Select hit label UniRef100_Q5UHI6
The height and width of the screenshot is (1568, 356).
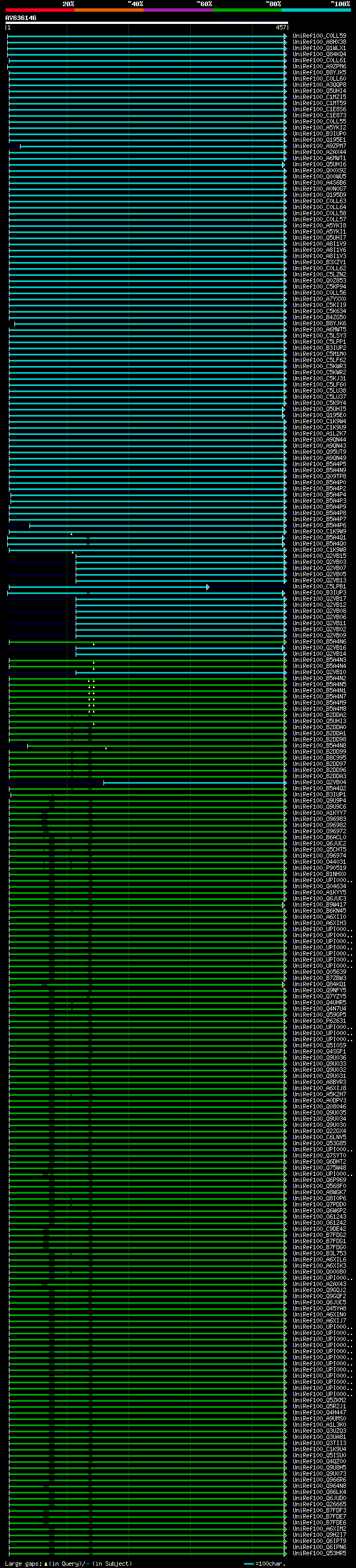(319, 164)
